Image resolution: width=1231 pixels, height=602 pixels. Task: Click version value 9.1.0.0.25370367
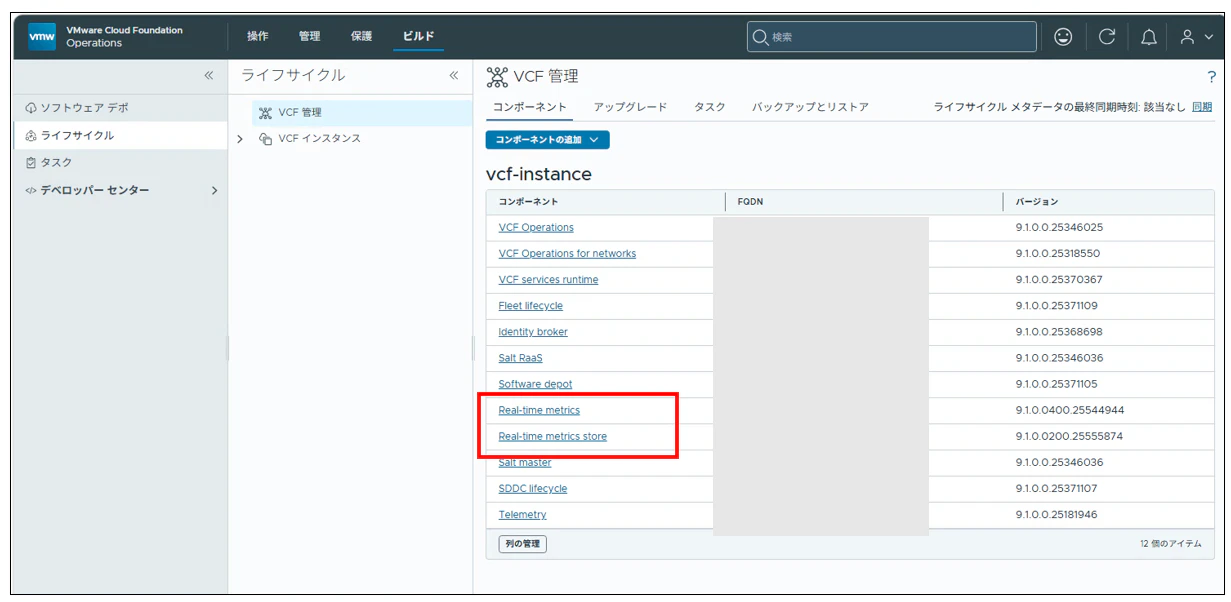tap(1059, 280)
